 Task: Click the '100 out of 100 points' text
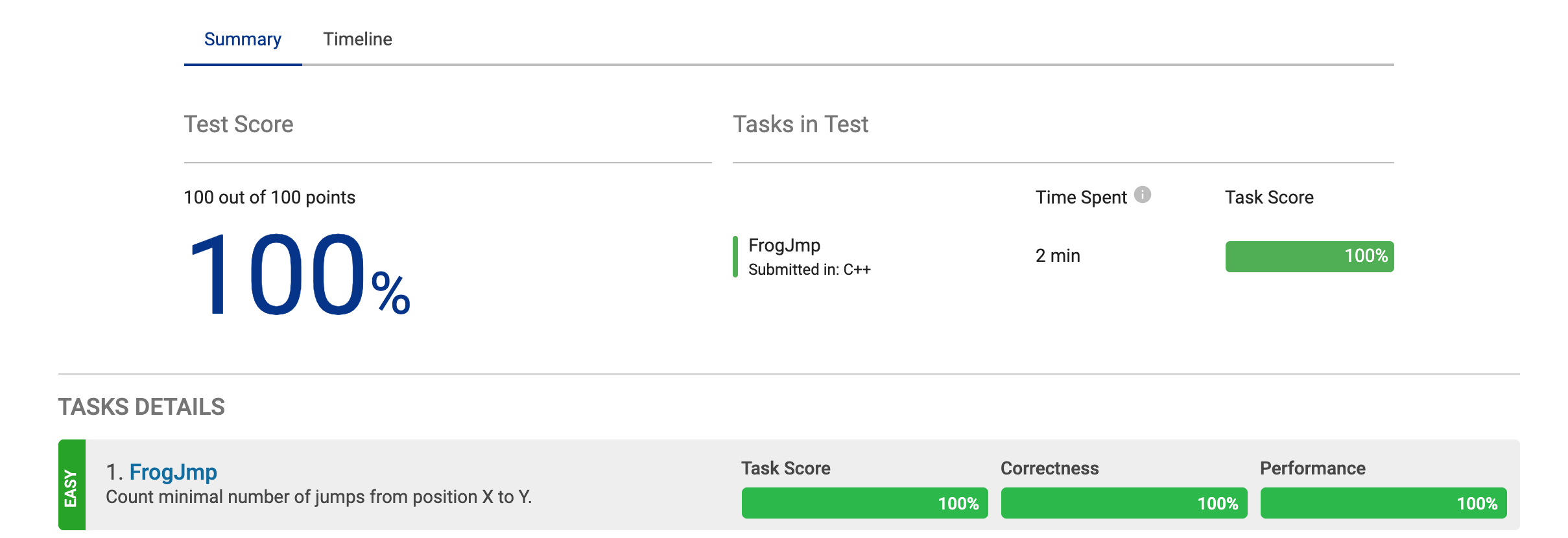point(270,198)
